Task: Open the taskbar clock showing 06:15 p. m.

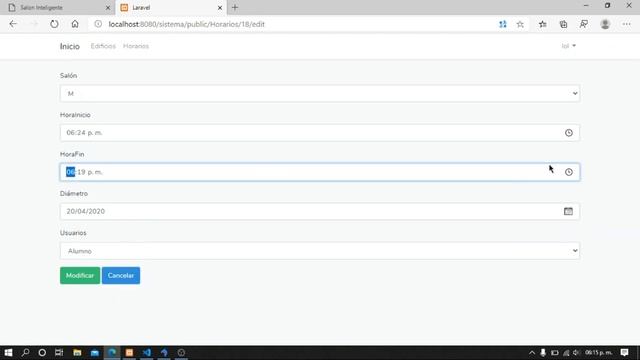Action: tap(598, 352)
